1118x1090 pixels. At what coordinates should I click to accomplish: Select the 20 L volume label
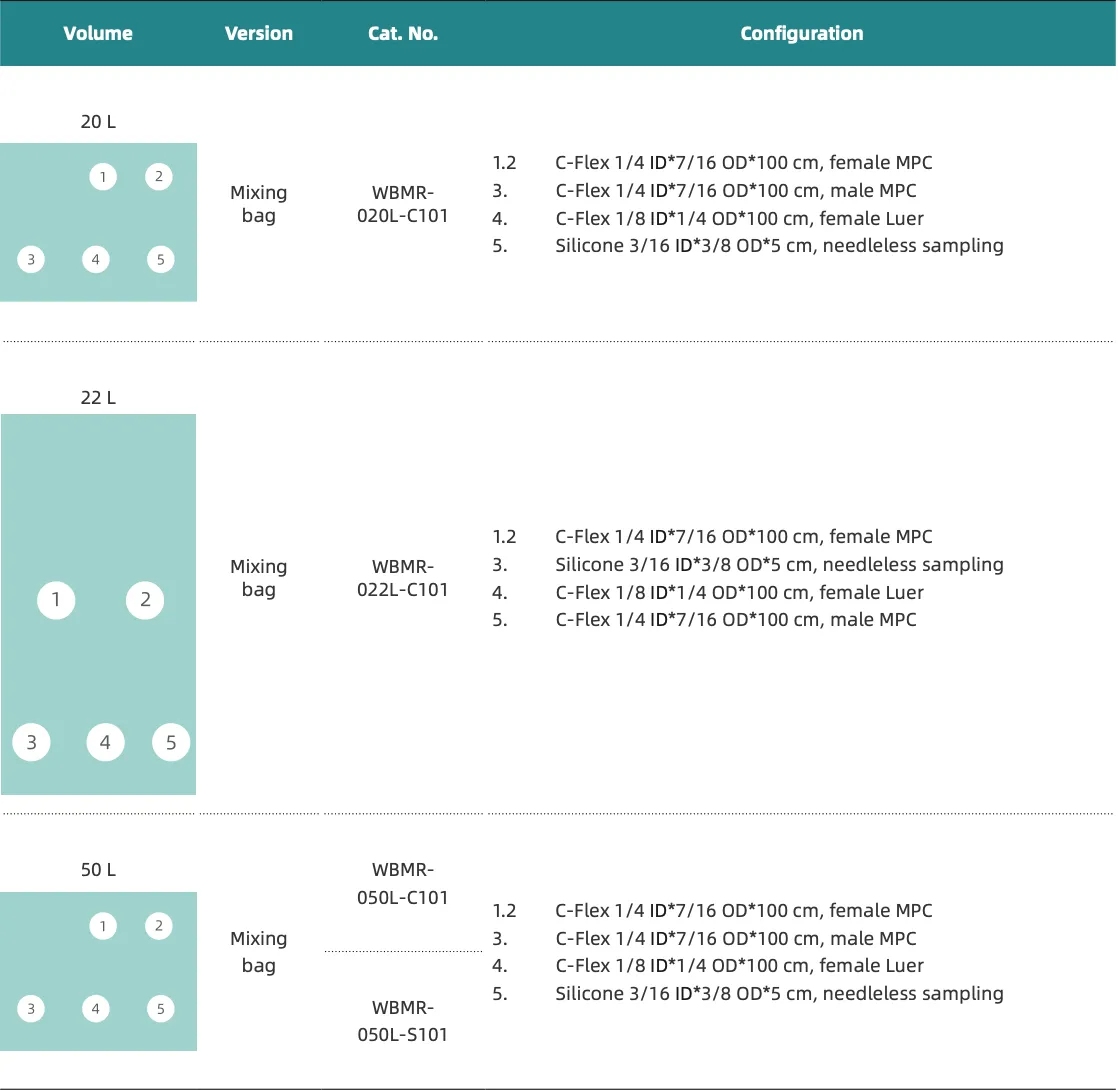click(98, 122)
